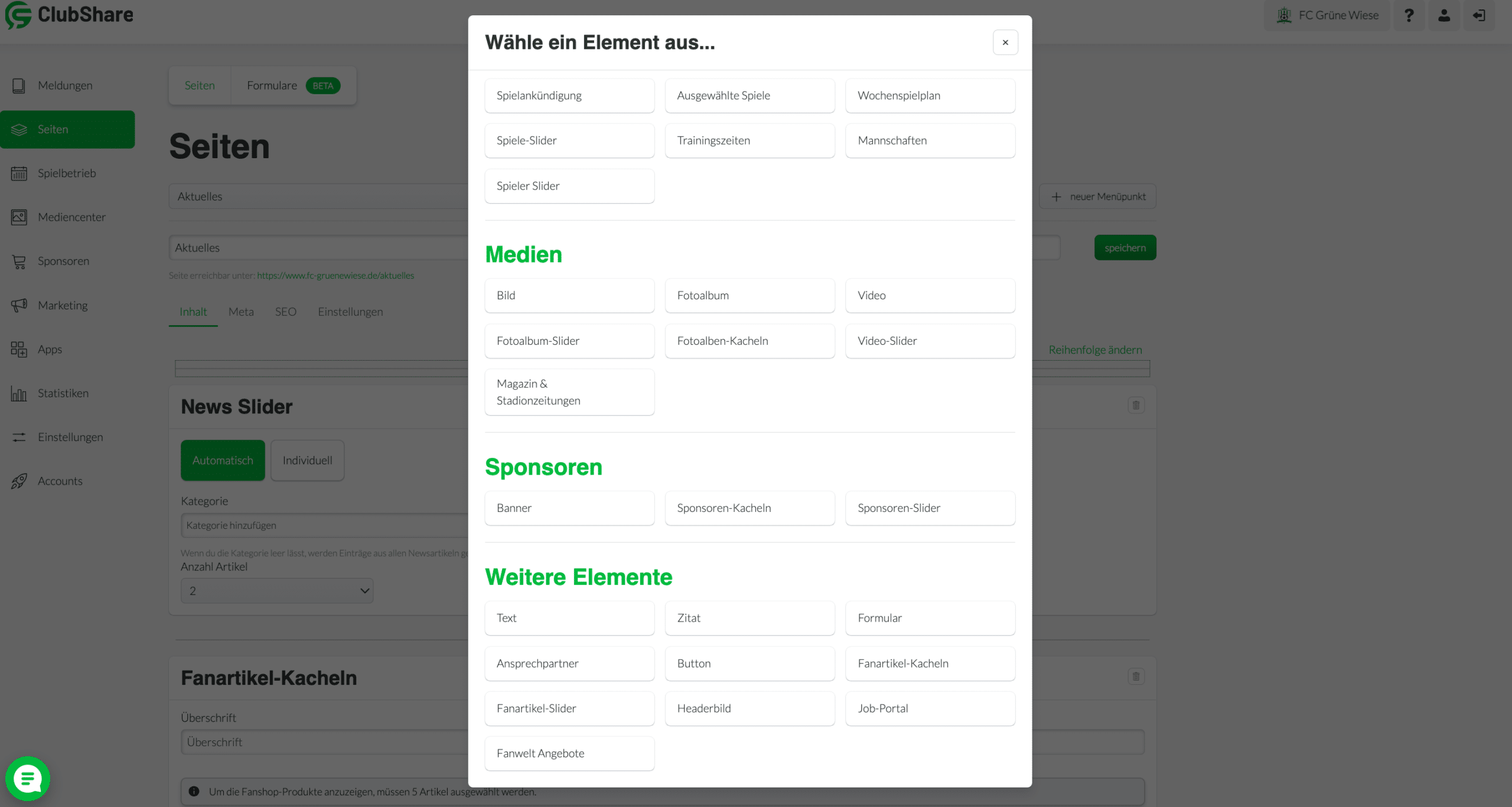Open the fc-gruenewiese.de/aktuelles link
The width and height of the screenshot is (1512, 807).
tap(335, 276)
